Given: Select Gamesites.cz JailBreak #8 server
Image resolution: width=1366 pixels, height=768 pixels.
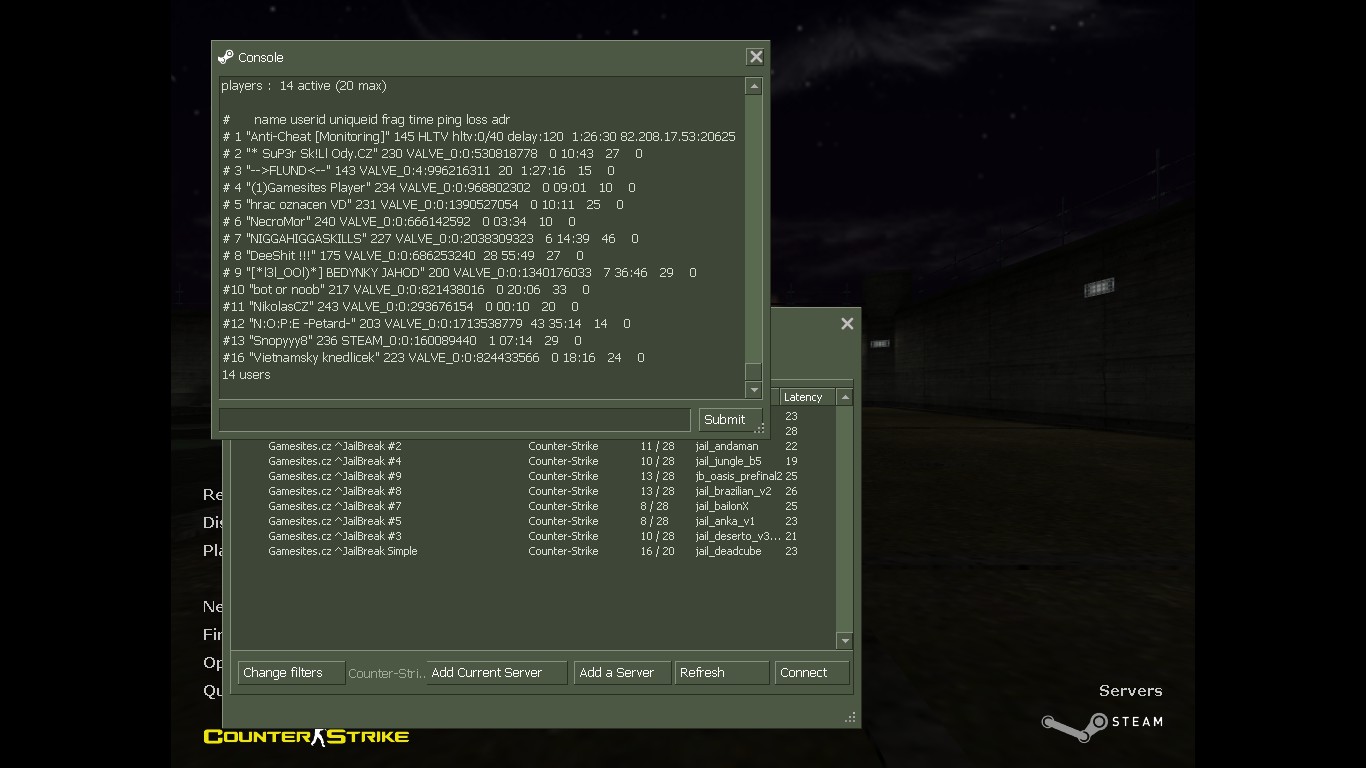Looking at the screenshot, I should (x=534, y=491).
